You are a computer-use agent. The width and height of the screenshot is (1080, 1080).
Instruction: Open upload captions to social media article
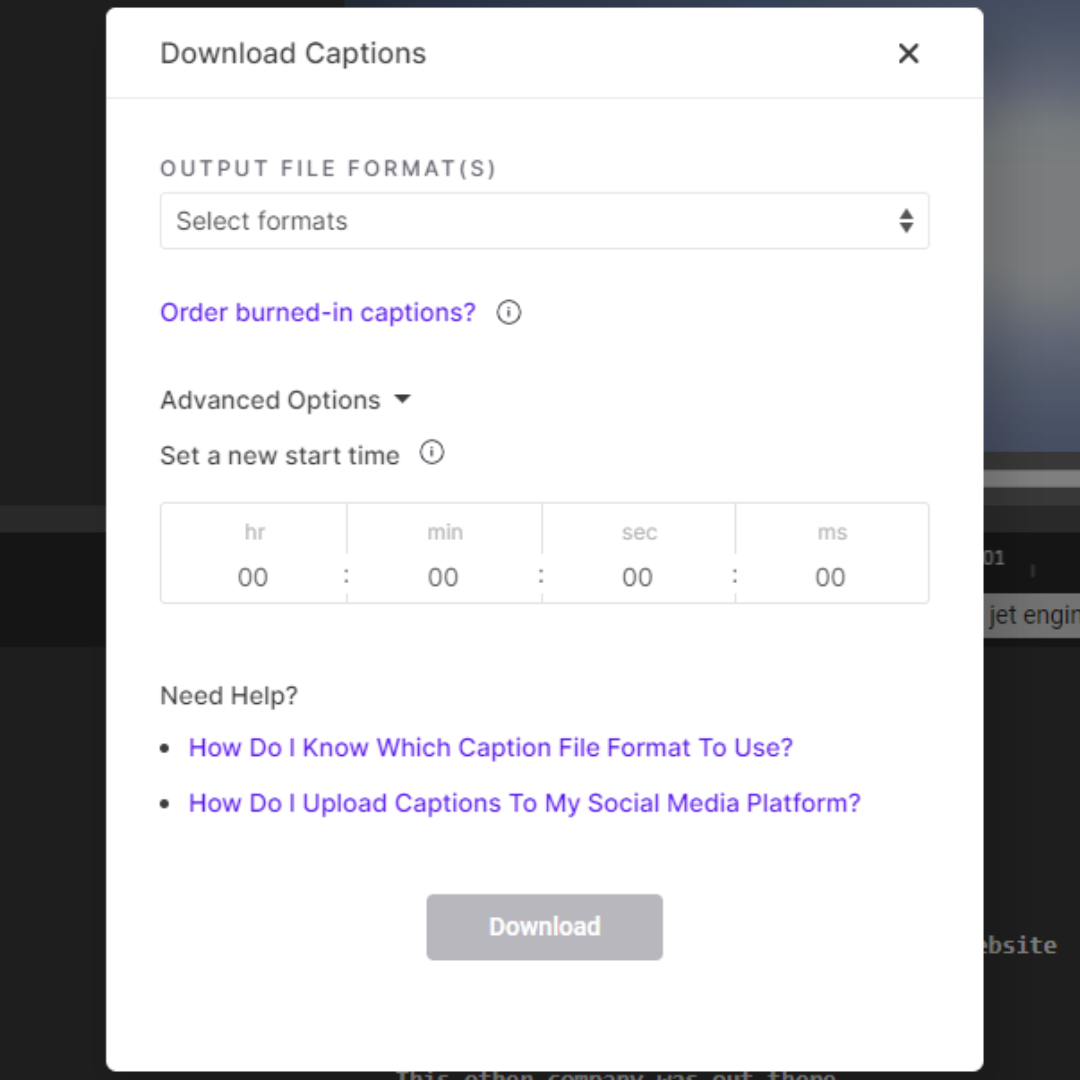point(525,803)
